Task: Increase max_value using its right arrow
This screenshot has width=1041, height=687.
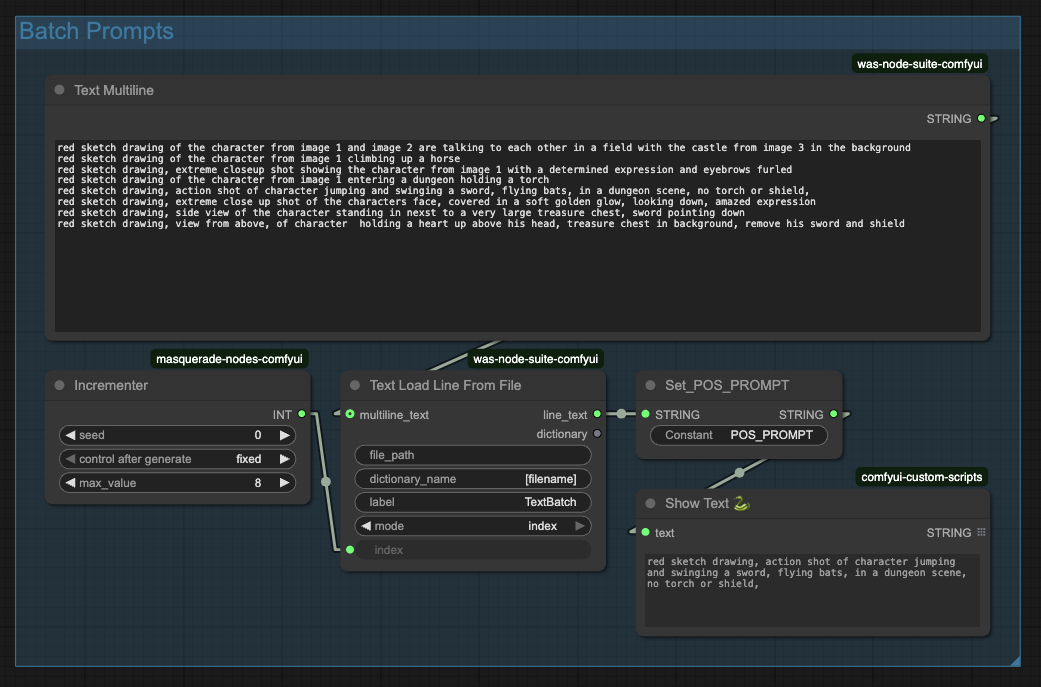Action: coord(286,482)
